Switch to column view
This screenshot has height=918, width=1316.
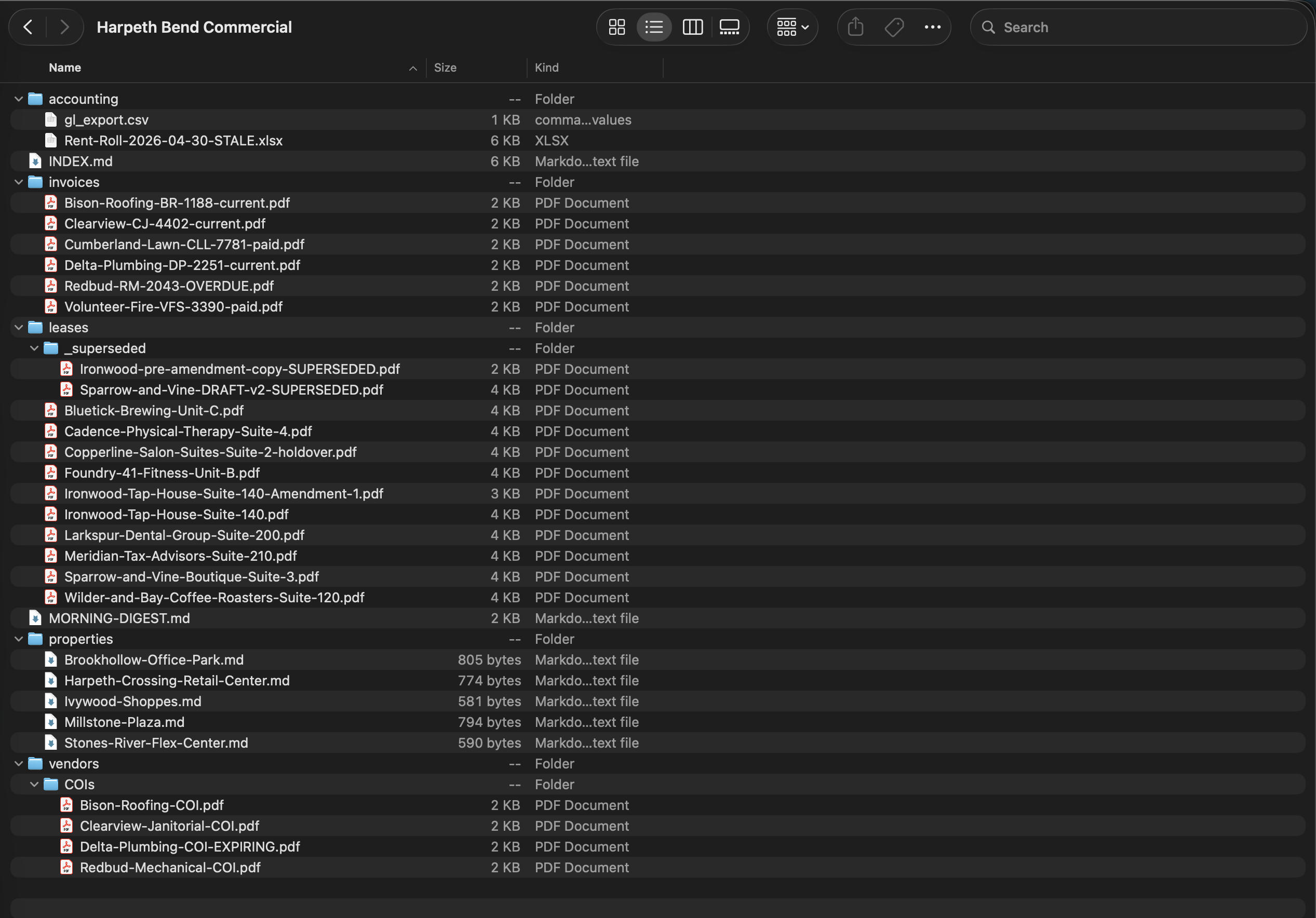[x=692, y=27]
